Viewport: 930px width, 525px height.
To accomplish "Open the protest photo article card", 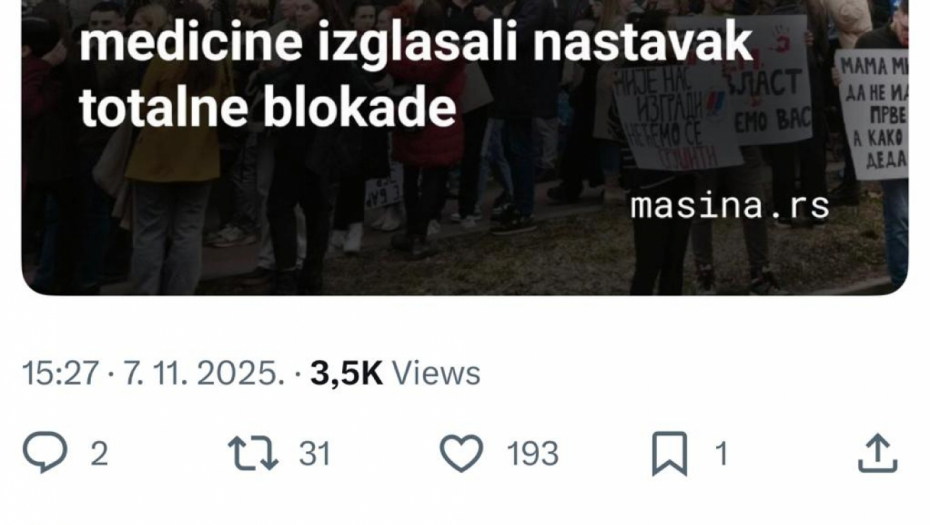I will 464,147.
